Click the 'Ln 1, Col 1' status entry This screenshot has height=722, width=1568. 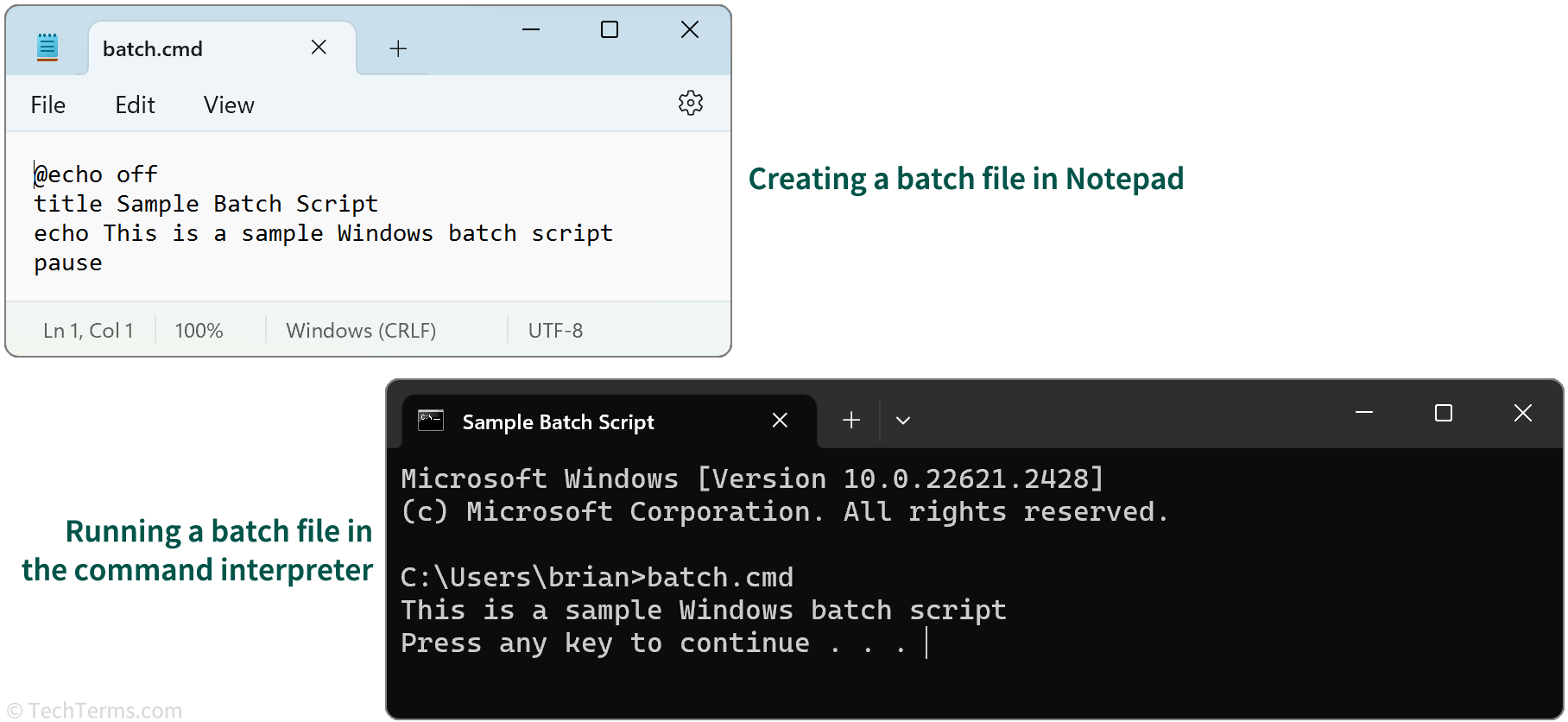pos(88,331)
